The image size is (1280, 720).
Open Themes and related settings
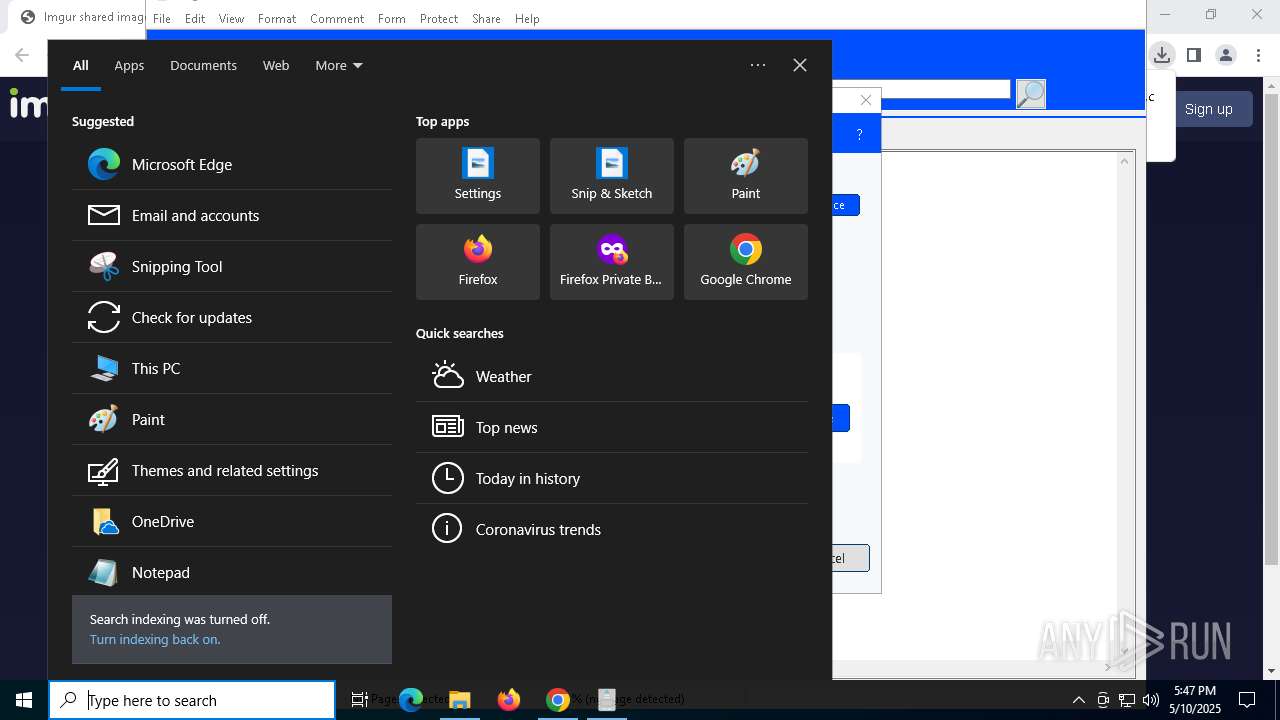pos(232,470)
